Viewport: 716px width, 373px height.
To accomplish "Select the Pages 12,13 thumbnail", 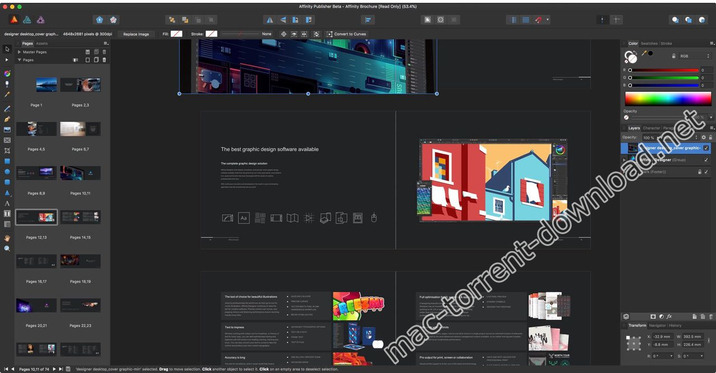I will tap(37, 217).
